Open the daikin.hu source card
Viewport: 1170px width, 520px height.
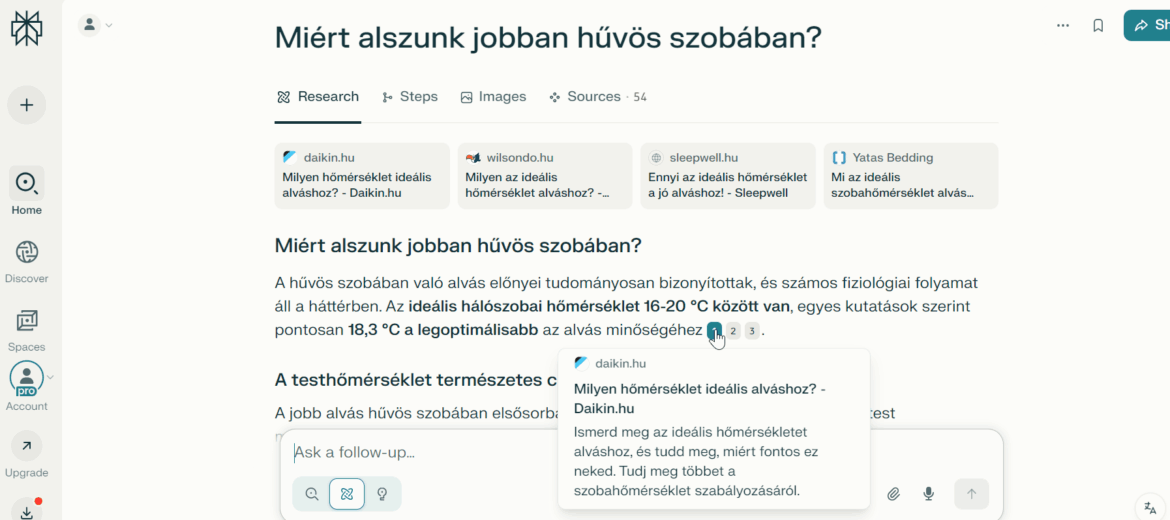[362, 176]
